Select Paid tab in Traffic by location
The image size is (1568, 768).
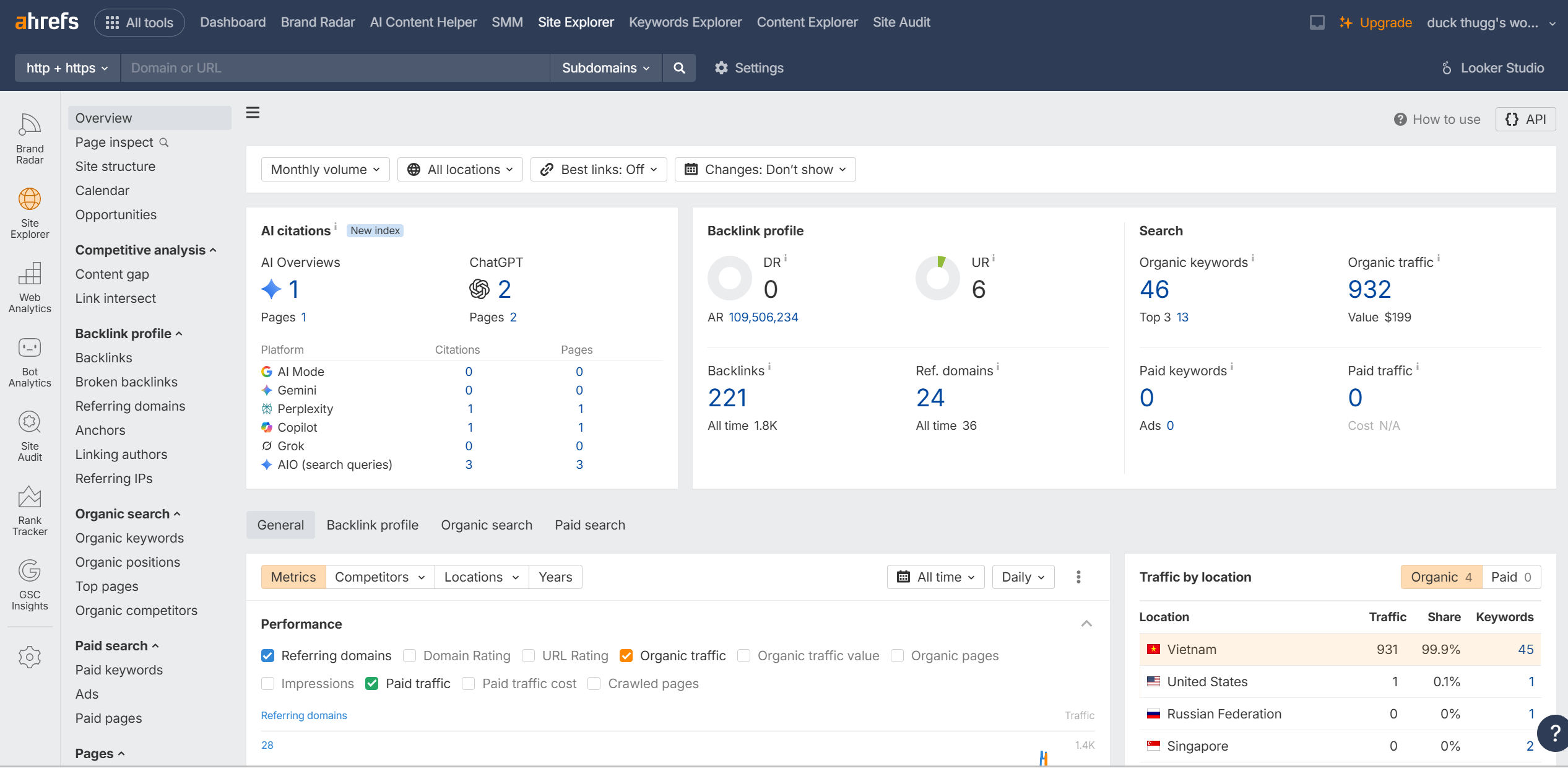(1510, 577)
